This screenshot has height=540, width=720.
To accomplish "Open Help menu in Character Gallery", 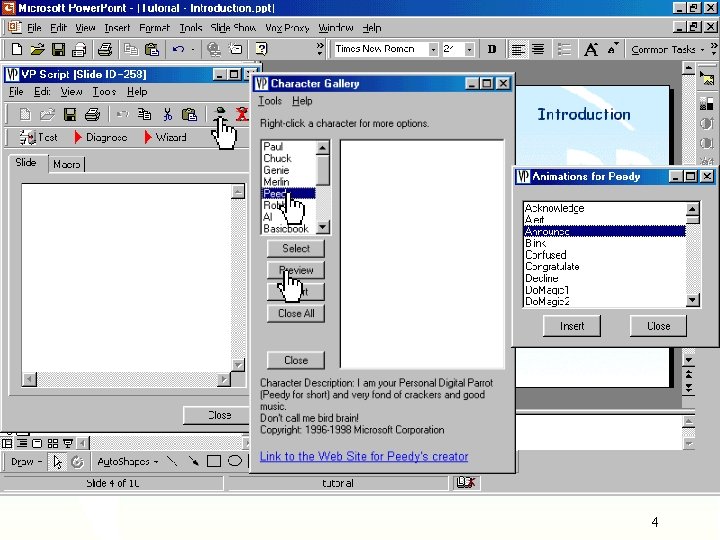I will pyautogui.click(x=302, y=101).
